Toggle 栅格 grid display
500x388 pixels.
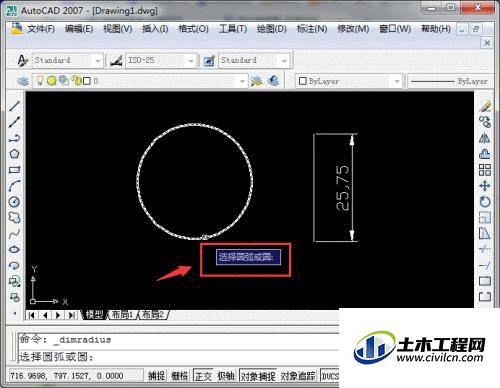tap(179, 376)
